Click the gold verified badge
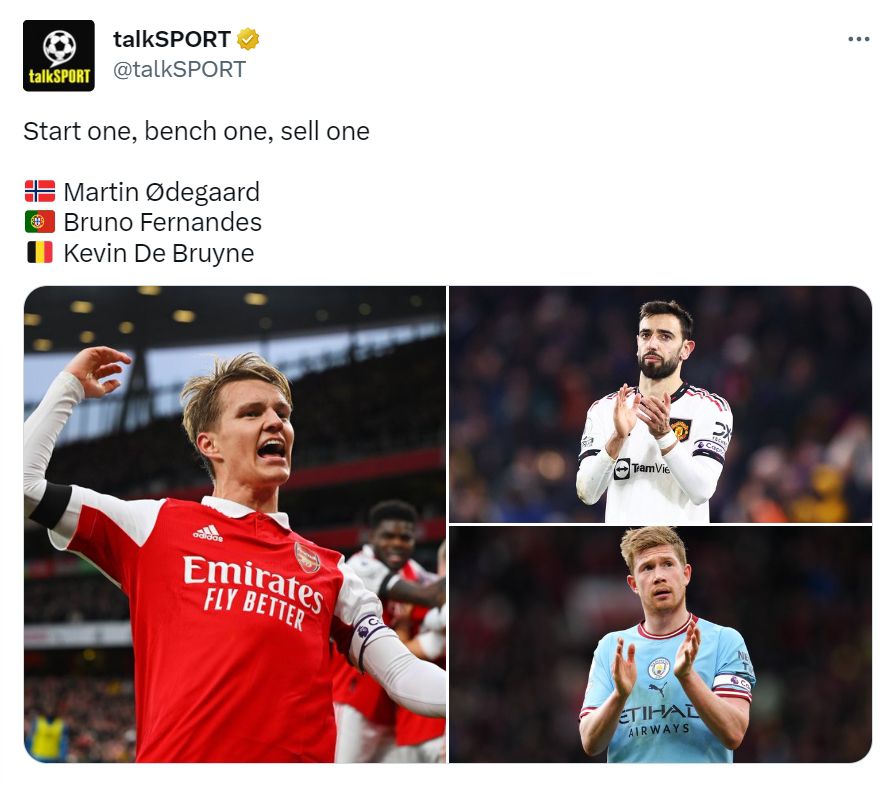The height and width of the screenshot is (787, 894). point(248,39)
